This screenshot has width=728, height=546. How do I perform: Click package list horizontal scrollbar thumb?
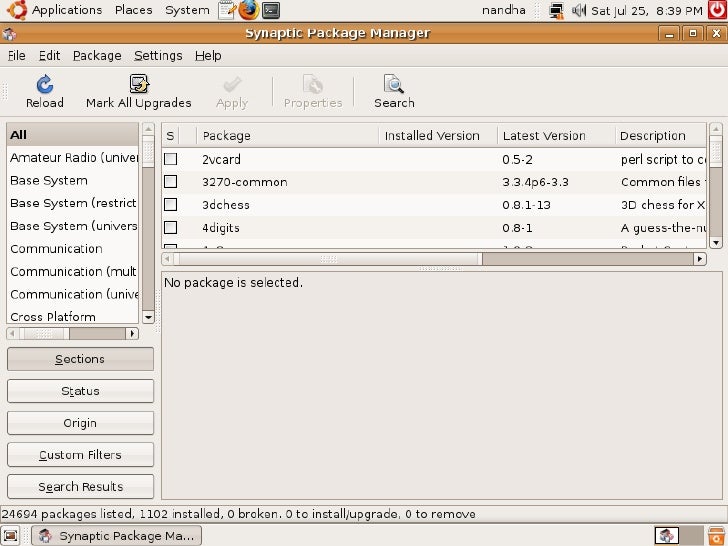[328, 259]
